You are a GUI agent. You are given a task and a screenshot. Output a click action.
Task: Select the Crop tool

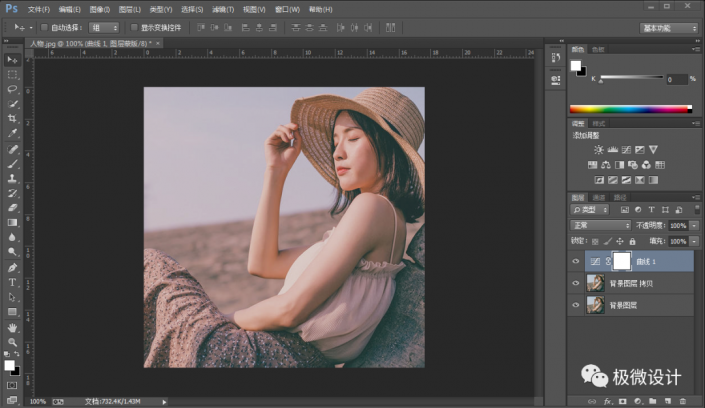pos(12,118)
